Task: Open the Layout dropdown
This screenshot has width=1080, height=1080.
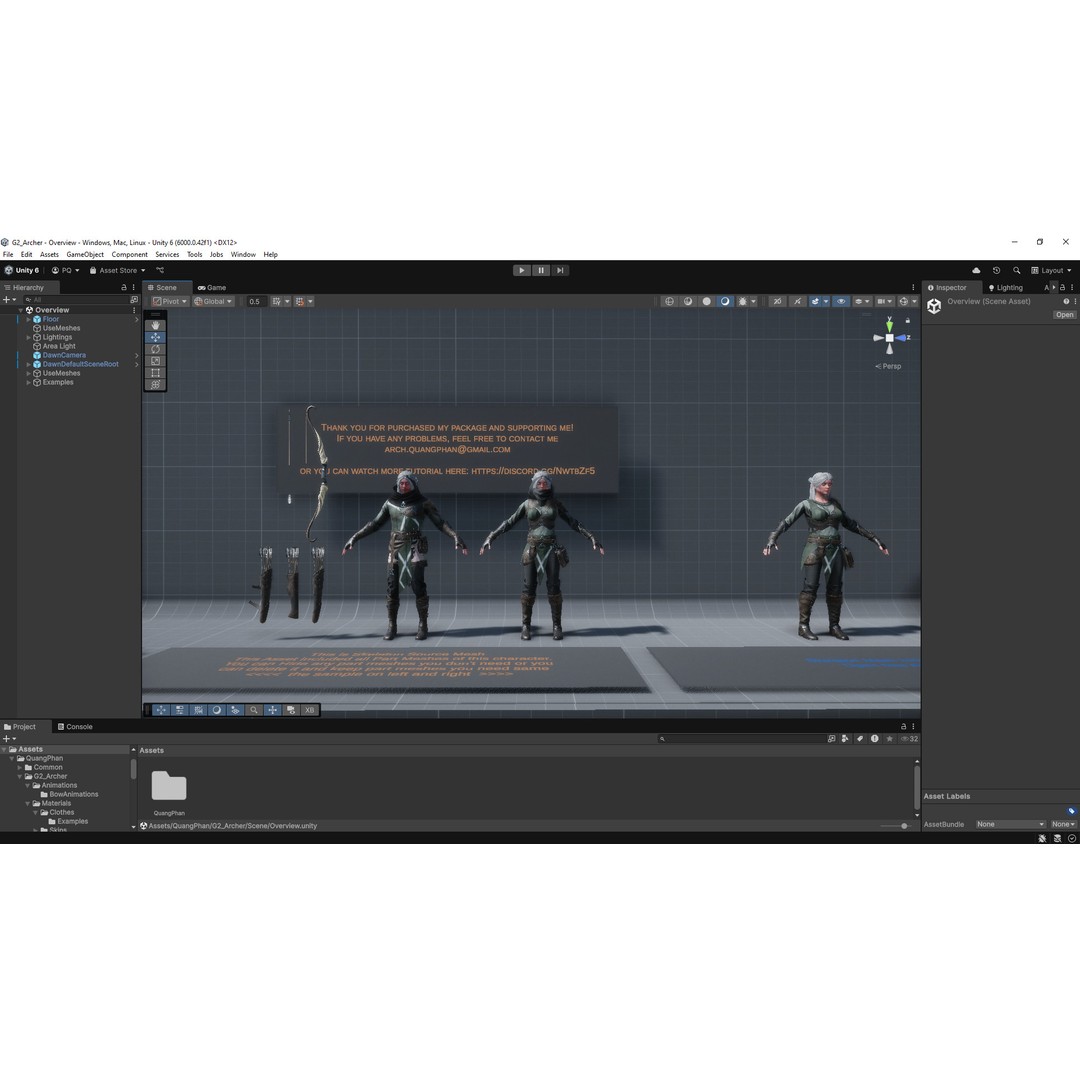Action: tap(1051, 271)
